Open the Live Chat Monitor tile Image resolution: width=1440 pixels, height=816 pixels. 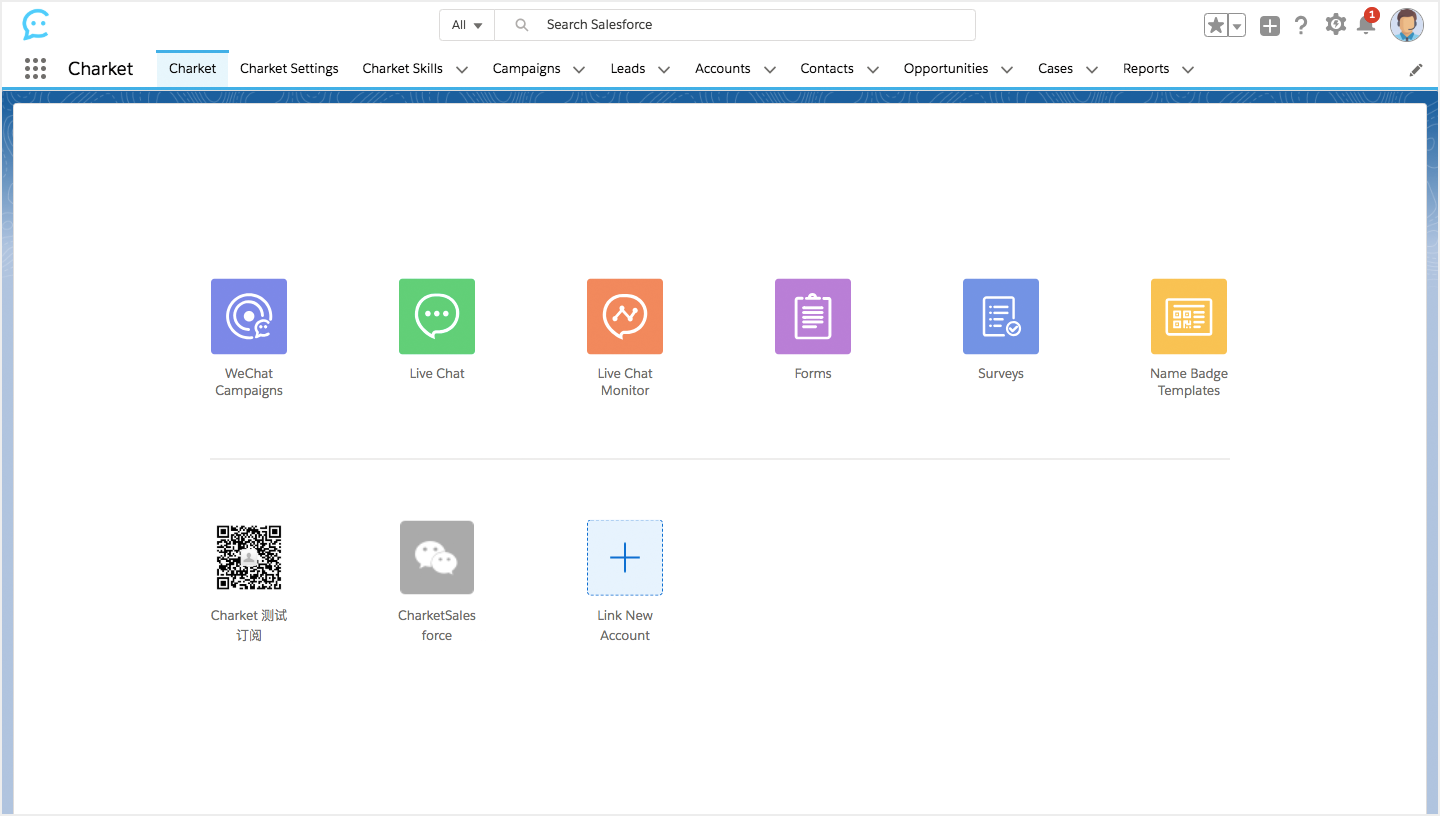(625, 316)
